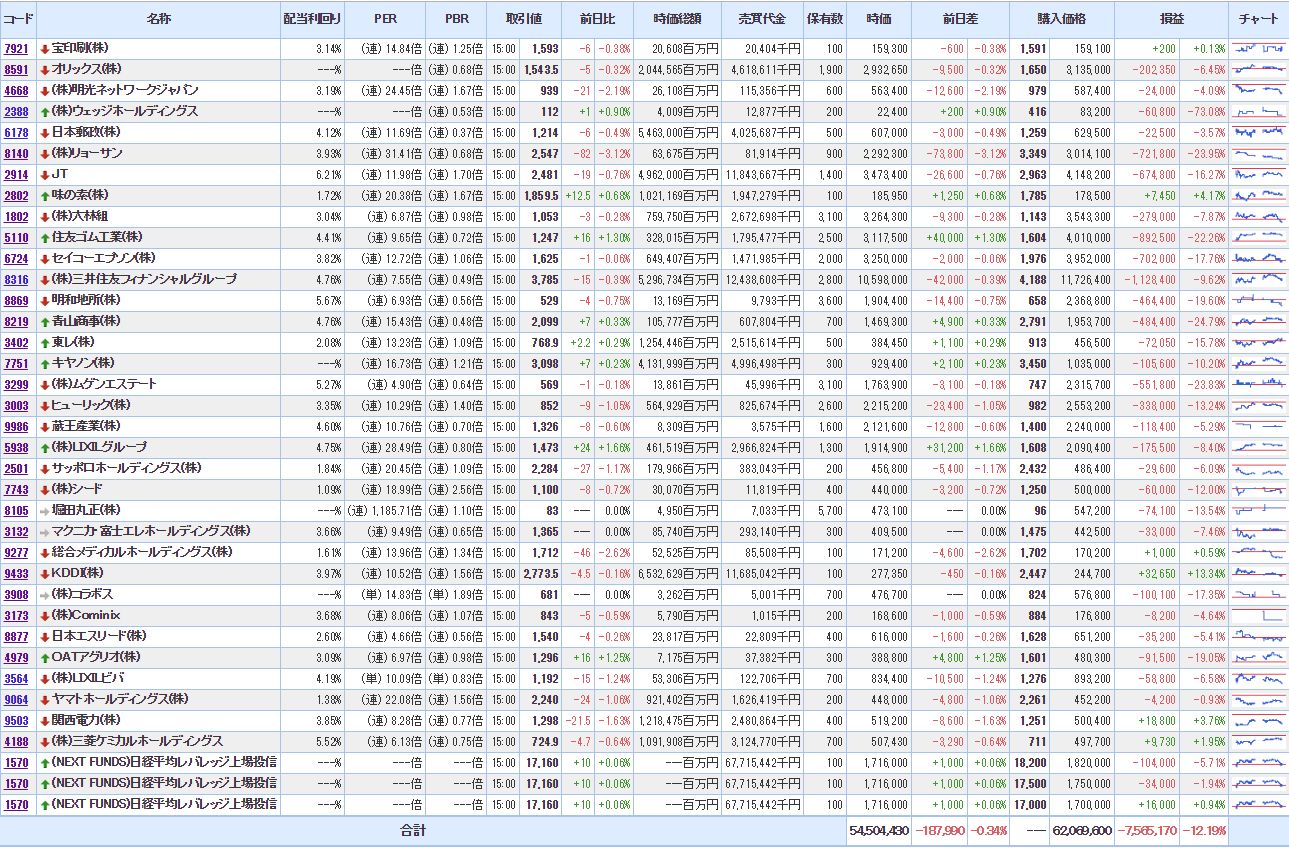
Task: Click the 損益 column header
Action: point(1171,19)
